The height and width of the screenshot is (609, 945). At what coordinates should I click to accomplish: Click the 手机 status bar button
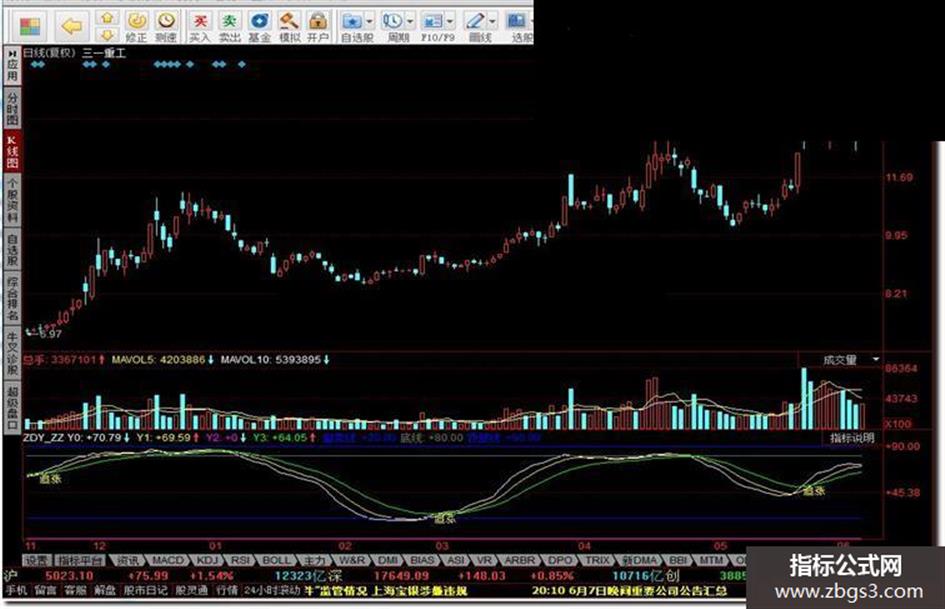click(17, 590)
